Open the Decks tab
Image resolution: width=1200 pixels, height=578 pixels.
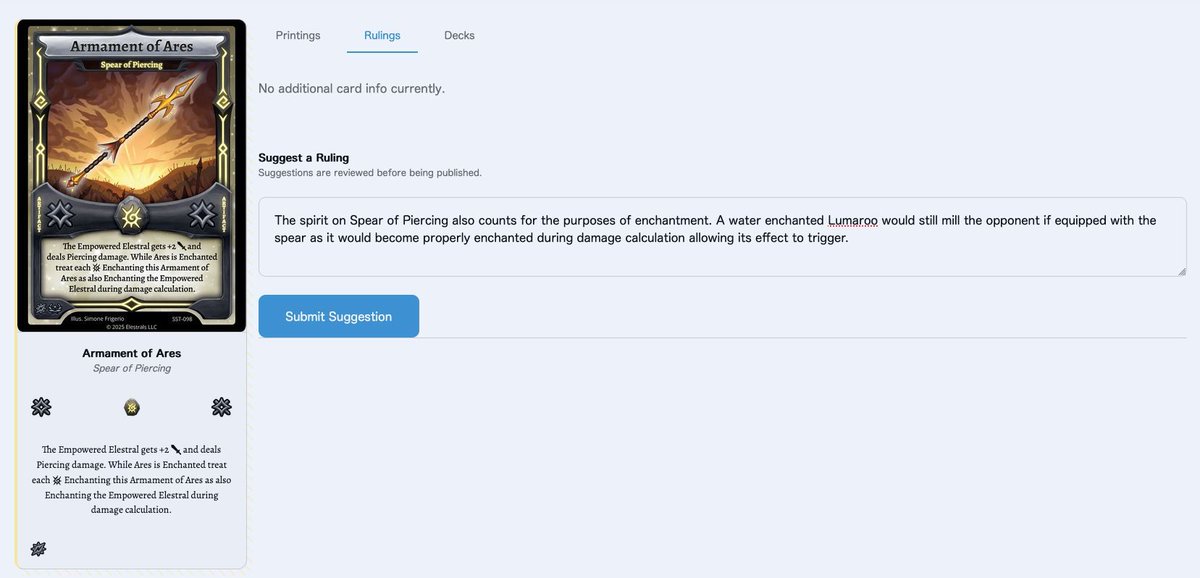coord(459,35)
